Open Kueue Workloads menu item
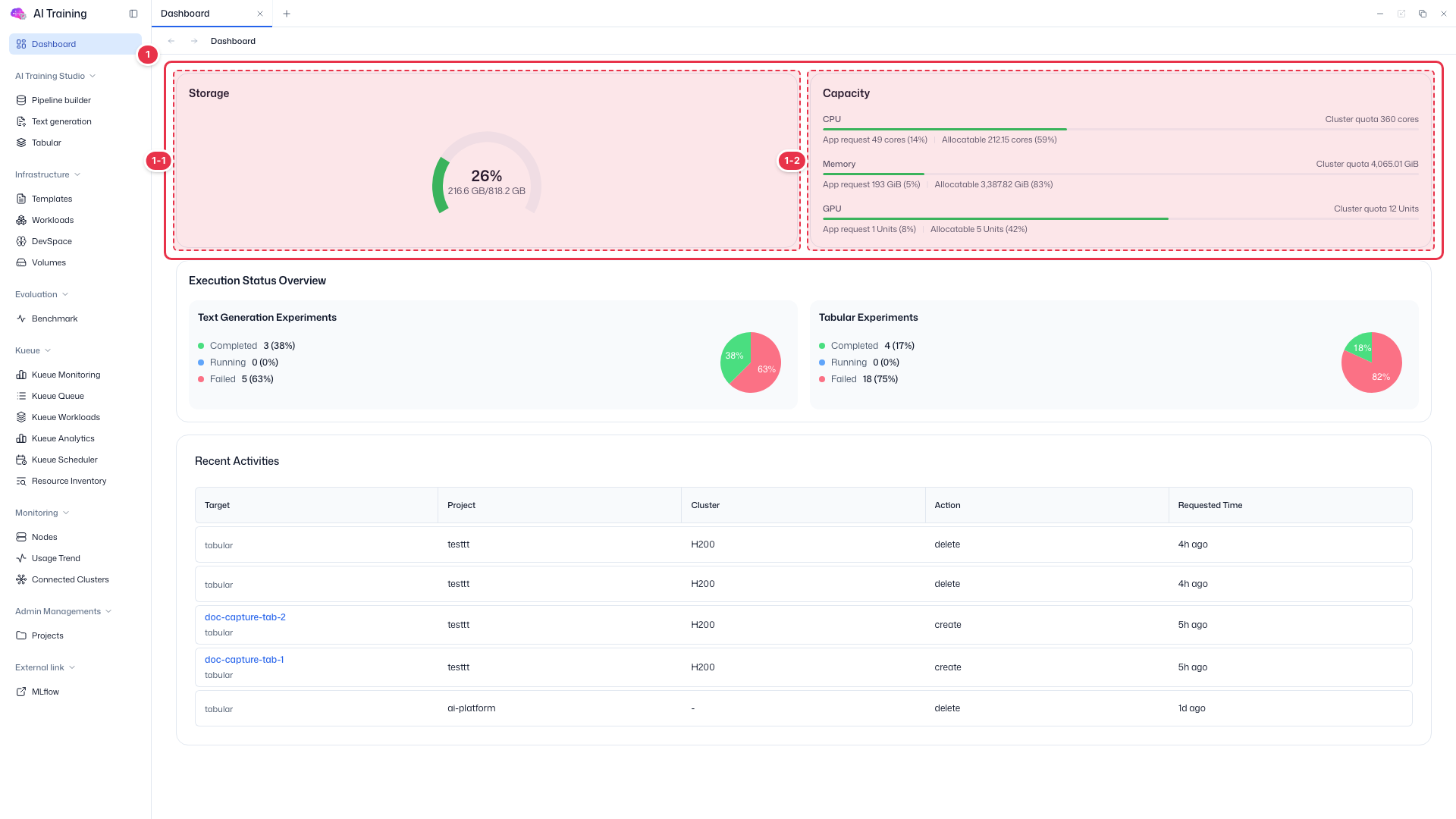Image resolution: width=1456 pixels, height=819 pixels. pyautogui.click(x=75, y=417)
